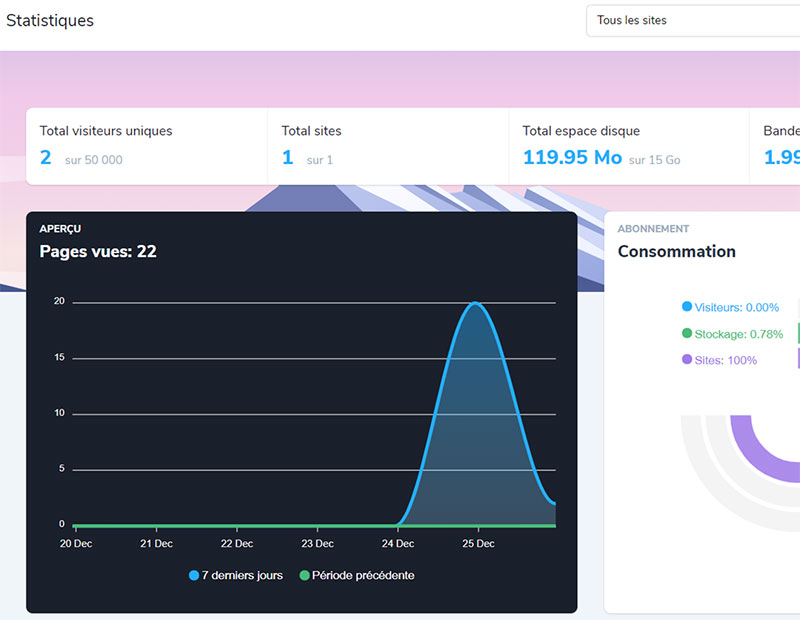Click the "sur 15 Go" quota text
The height and width of the screenshot is (620, 800).
(x=654, y=160)
